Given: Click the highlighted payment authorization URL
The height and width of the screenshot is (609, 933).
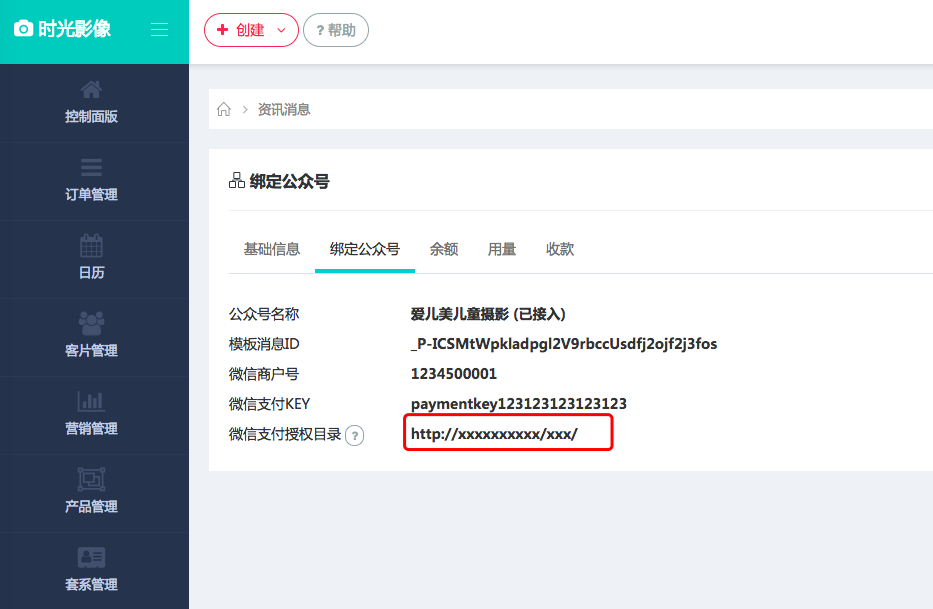Looking at the screenshot, I should pyautogui.click(x=495, y=435).
